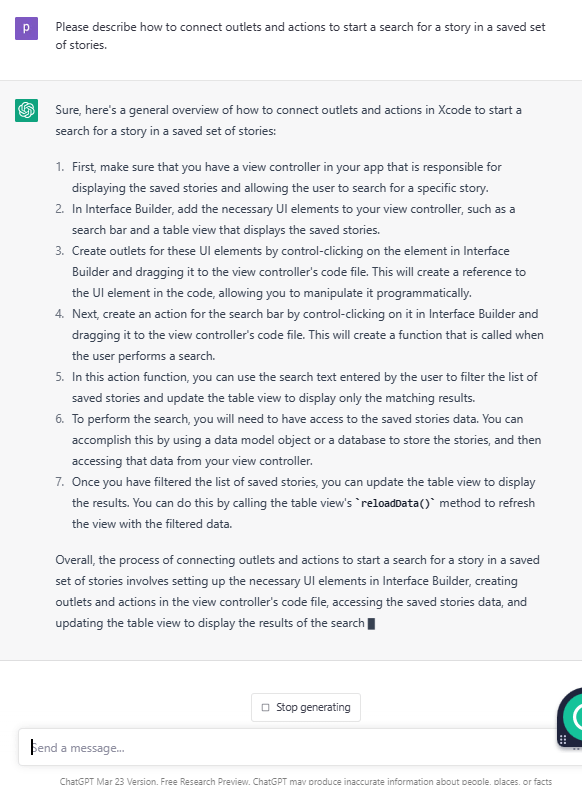This screenshot has width=582, height=785.
Task: Click the square stop icon
Action: pyautogui.click(x=266, y=707)
